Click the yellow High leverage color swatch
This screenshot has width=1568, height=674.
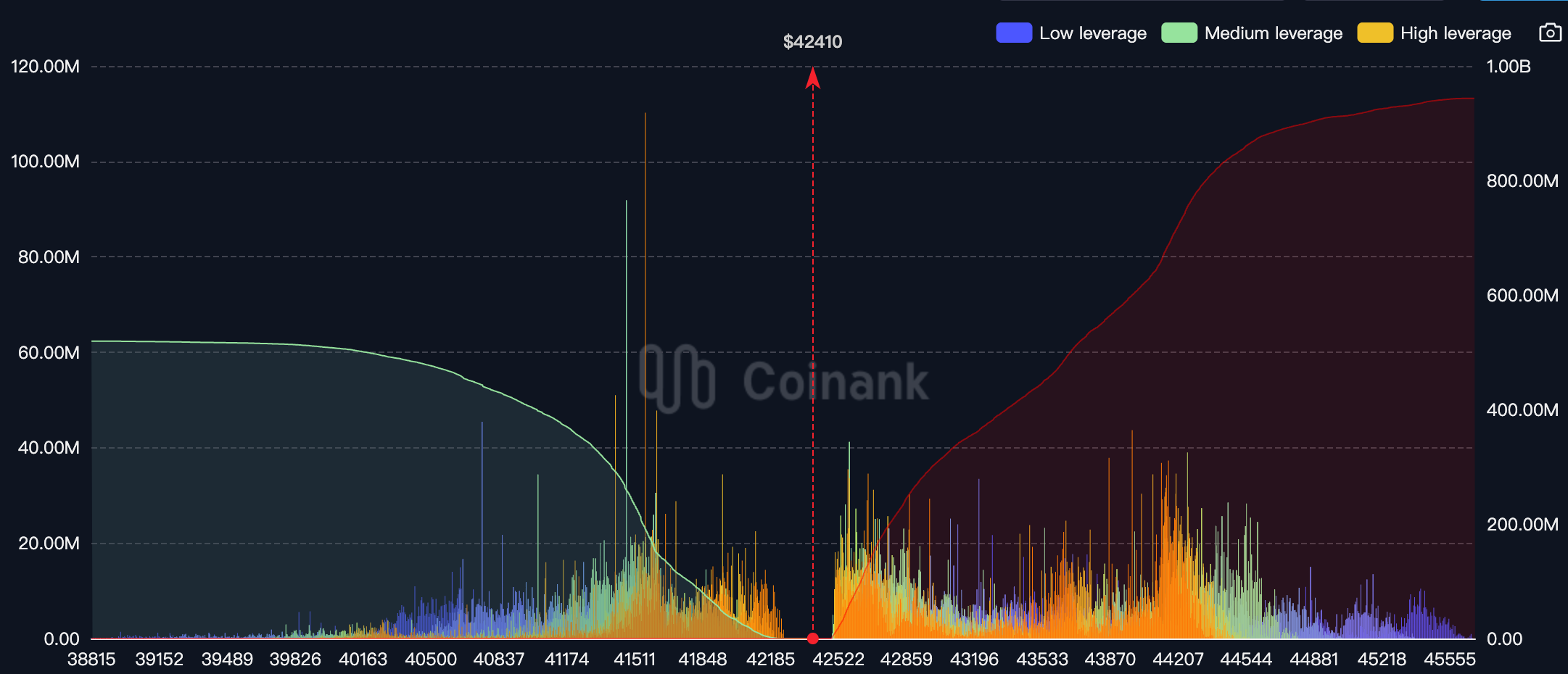click(1375, 33)
